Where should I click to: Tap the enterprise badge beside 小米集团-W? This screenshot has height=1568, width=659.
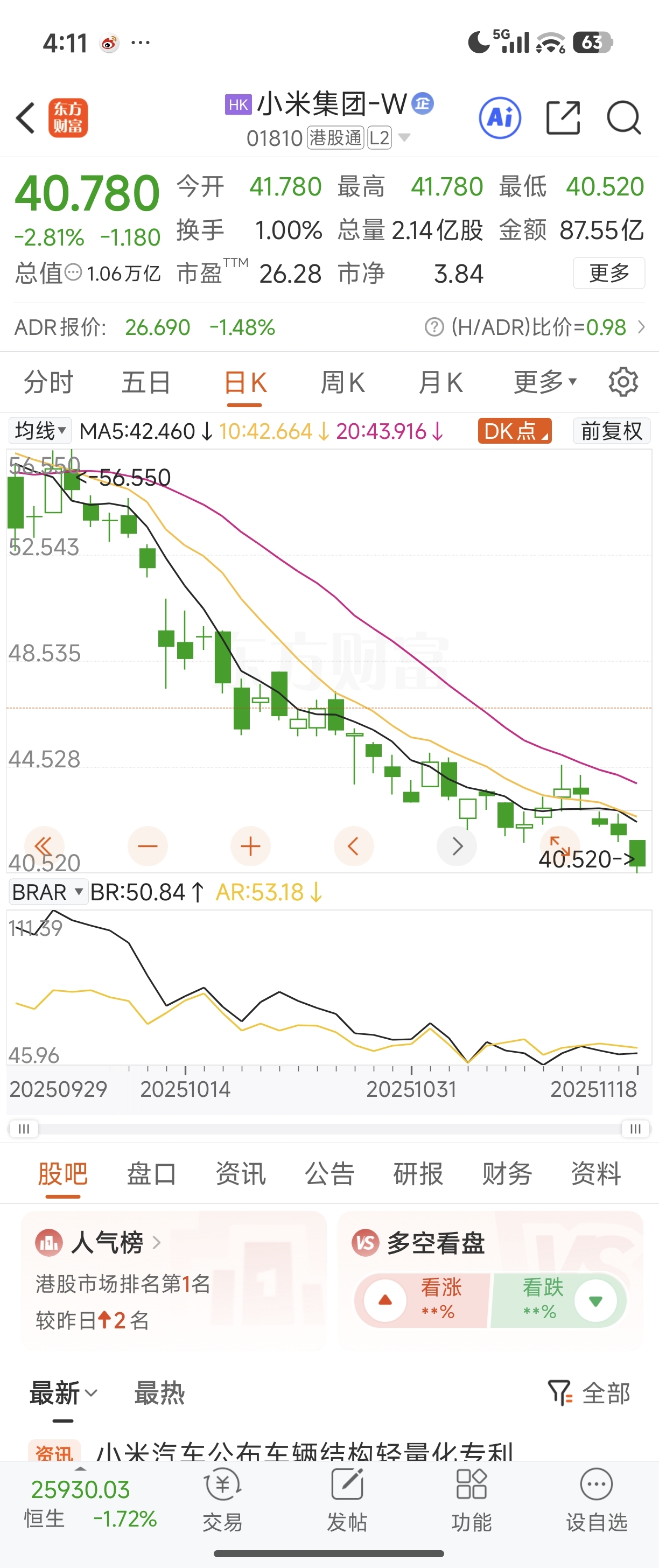[x=422, y=103]
